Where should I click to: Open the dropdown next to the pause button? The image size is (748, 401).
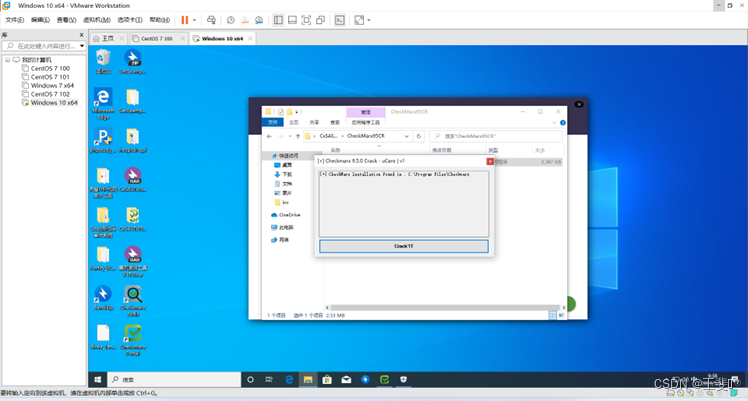click(x=194, y=20)
